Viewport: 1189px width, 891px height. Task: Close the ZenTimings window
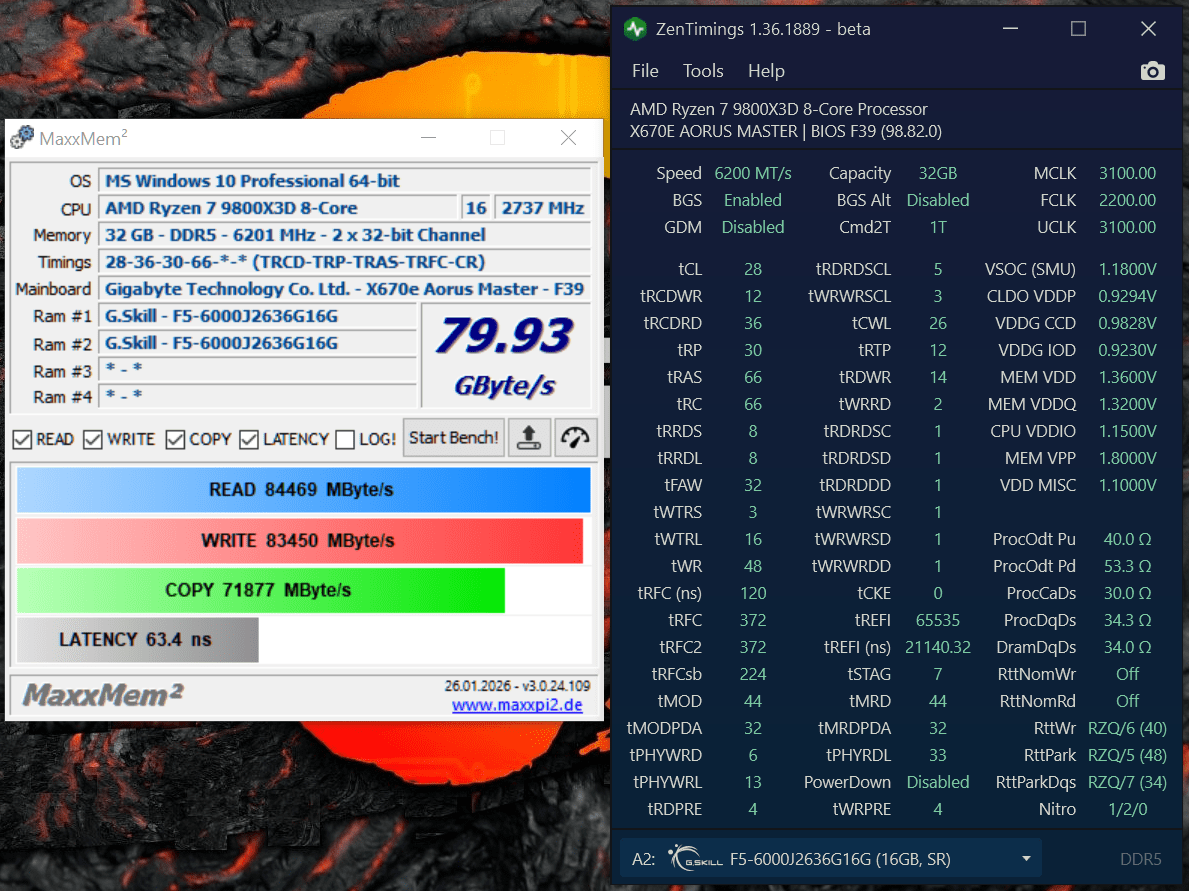click(x=1148, y=29)
